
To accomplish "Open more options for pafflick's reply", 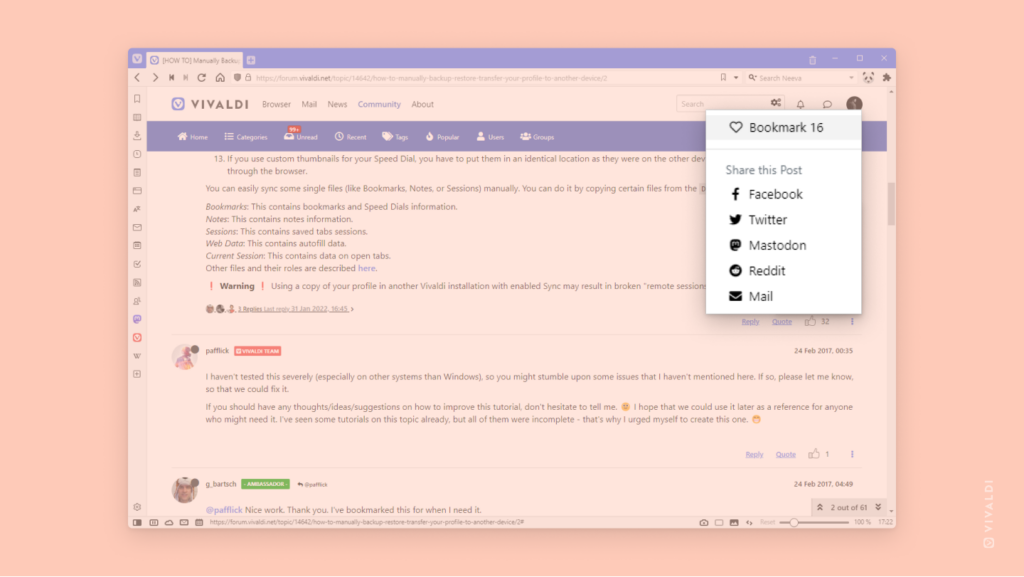I will tap(852, 454).
